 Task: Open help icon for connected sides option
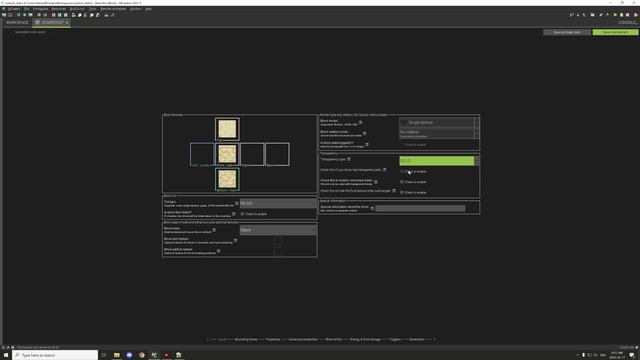click(376, 182)
